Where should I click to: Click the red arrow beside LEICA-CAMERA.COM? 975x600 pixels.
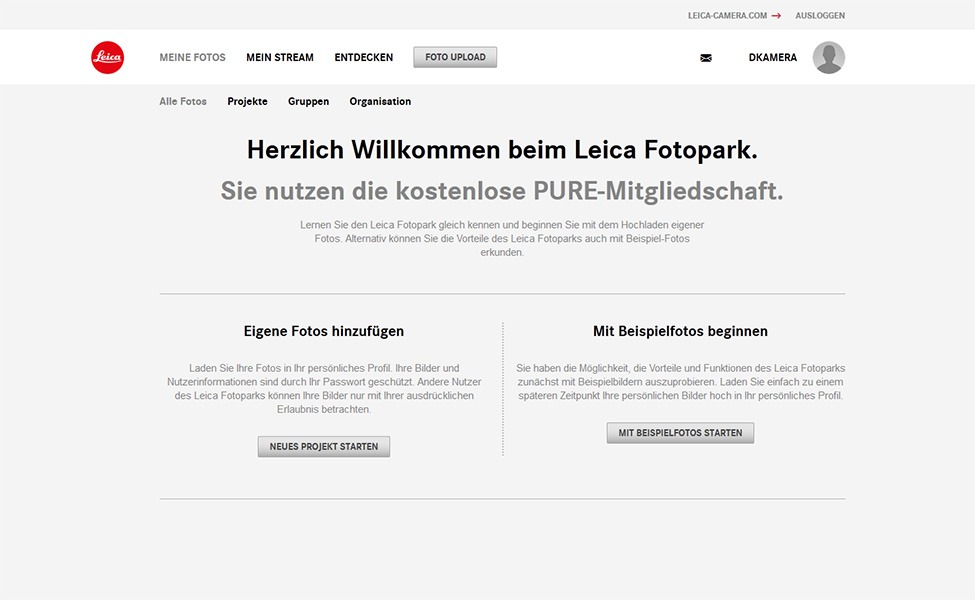tap(776, 16)
